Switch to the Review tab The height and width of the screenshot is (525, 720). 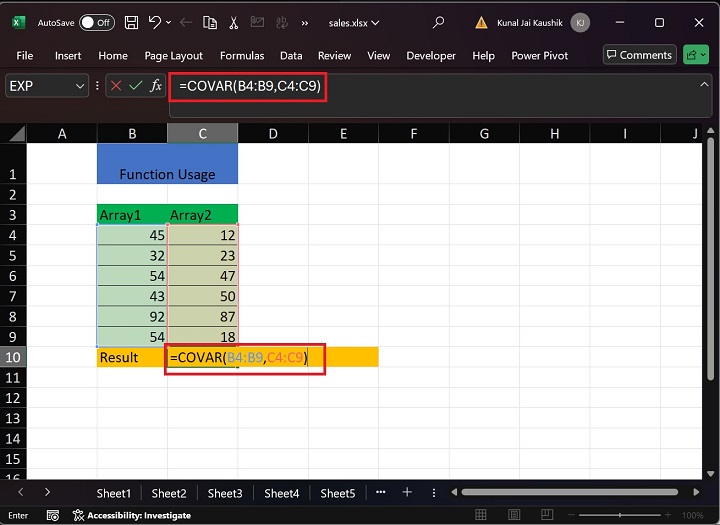point(334,56)
